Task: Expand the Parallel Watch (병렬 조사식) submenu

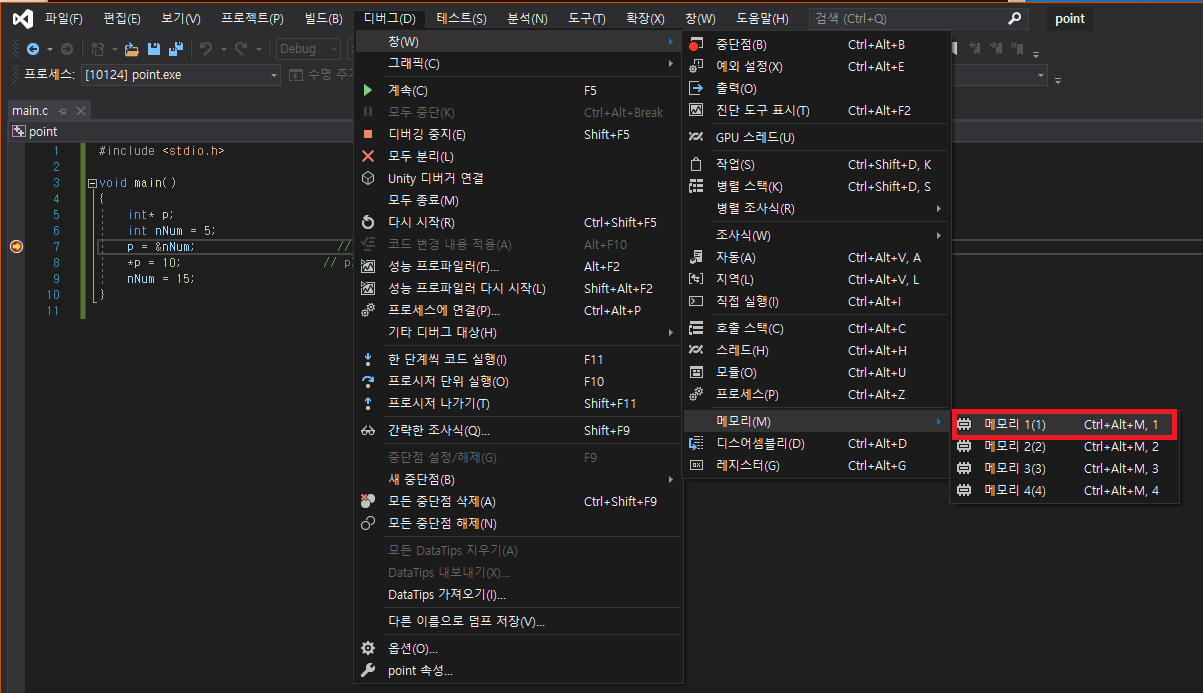Action: coord(816,208)
